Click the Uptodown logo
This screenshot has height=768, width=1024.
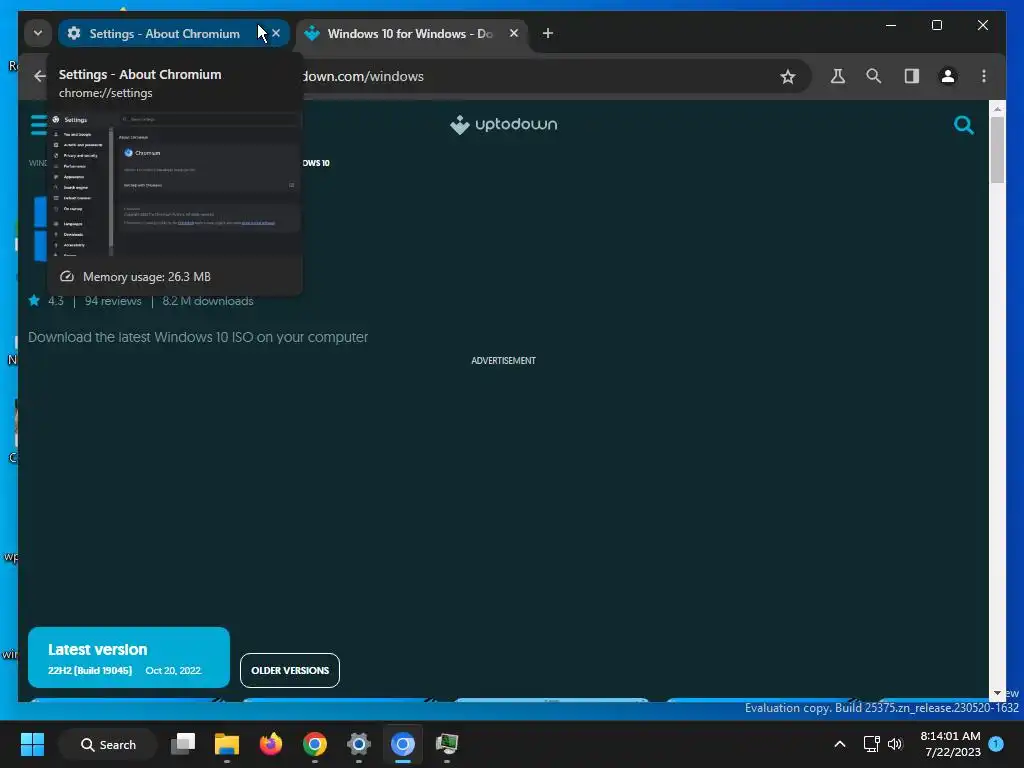click(504, 125)
